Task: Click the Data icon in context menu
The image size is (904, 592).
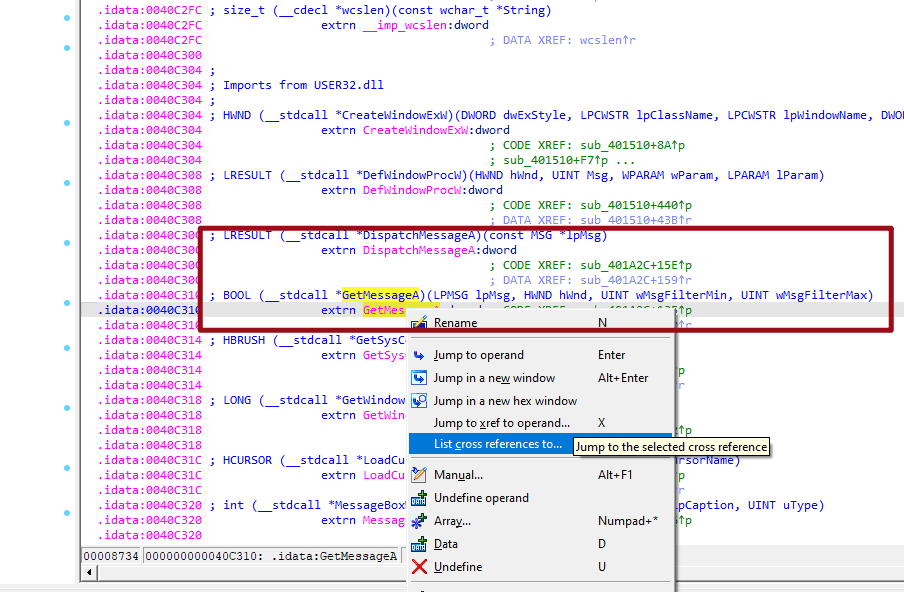Action: [x=419, y=544]
